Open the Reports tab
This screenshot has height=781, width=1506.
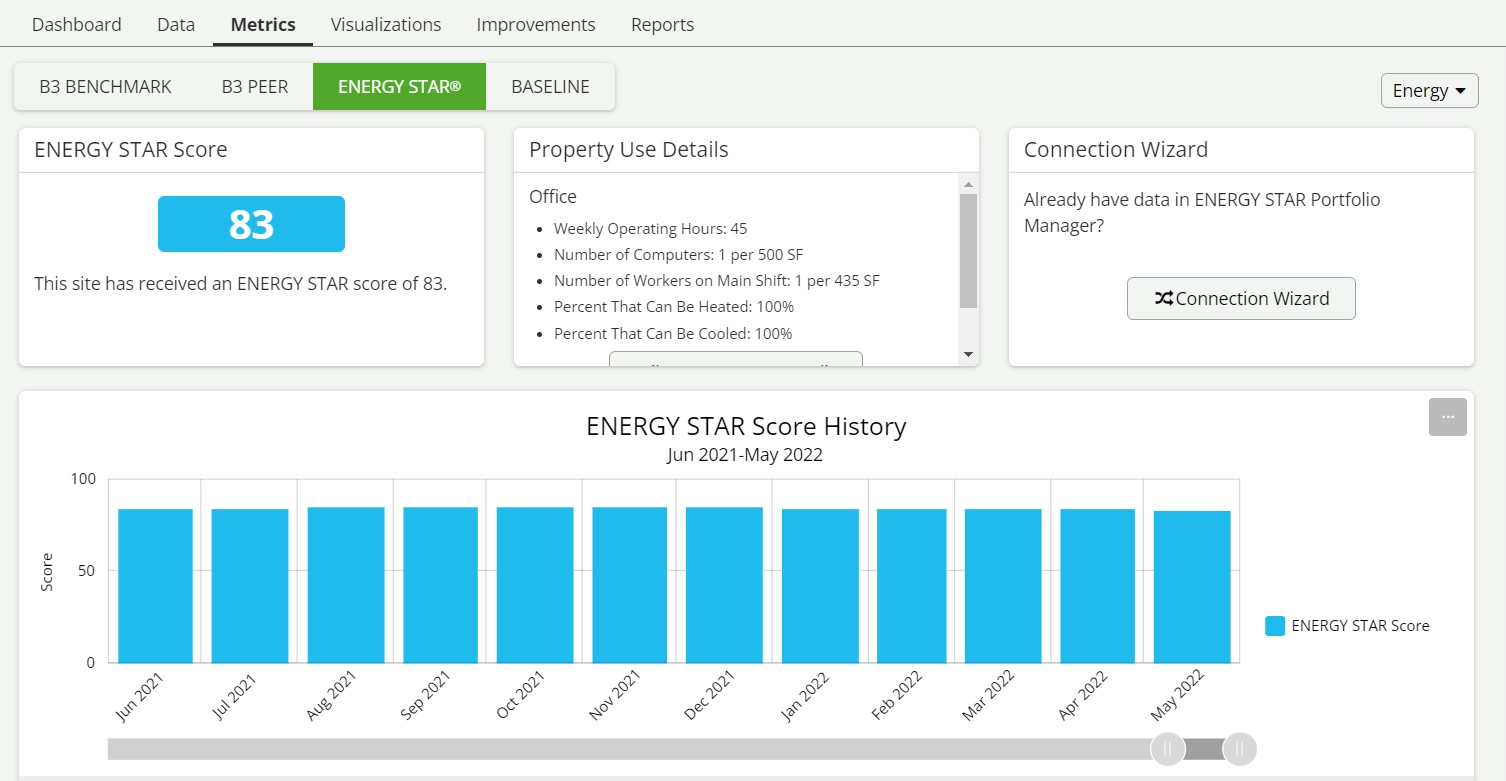(663, 24)
